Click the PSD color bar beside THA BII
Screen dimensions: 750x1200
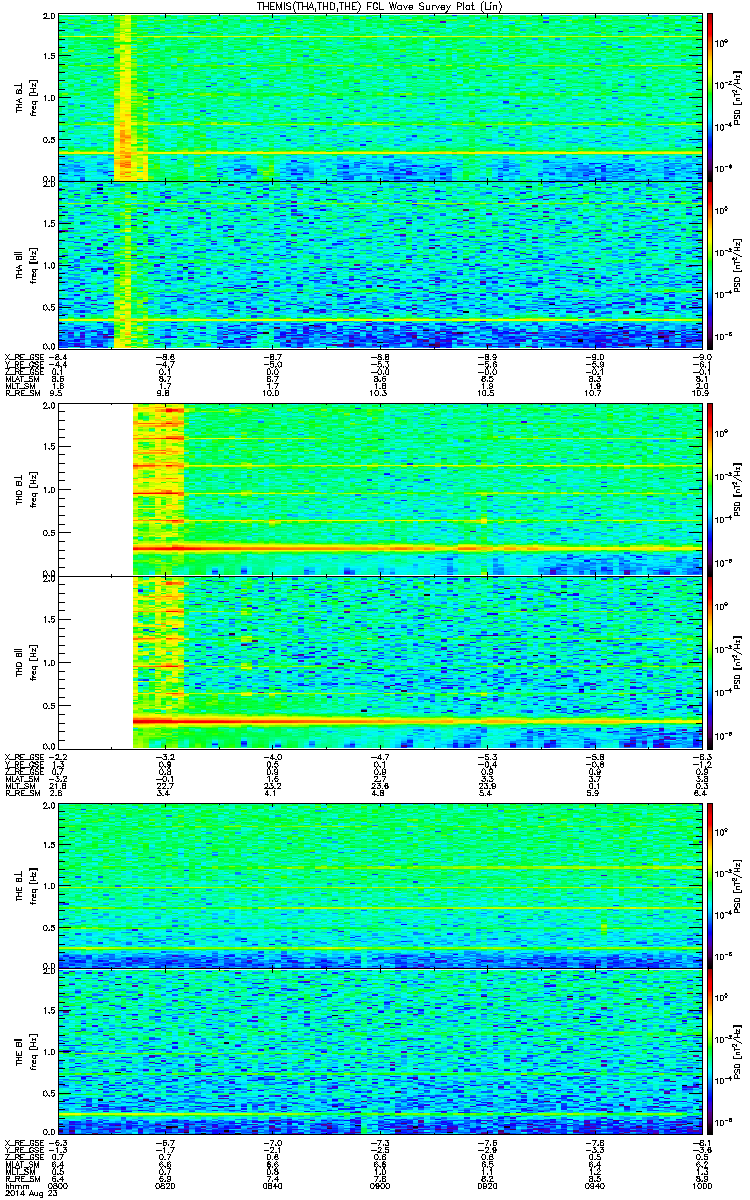(x=711, y=264)
